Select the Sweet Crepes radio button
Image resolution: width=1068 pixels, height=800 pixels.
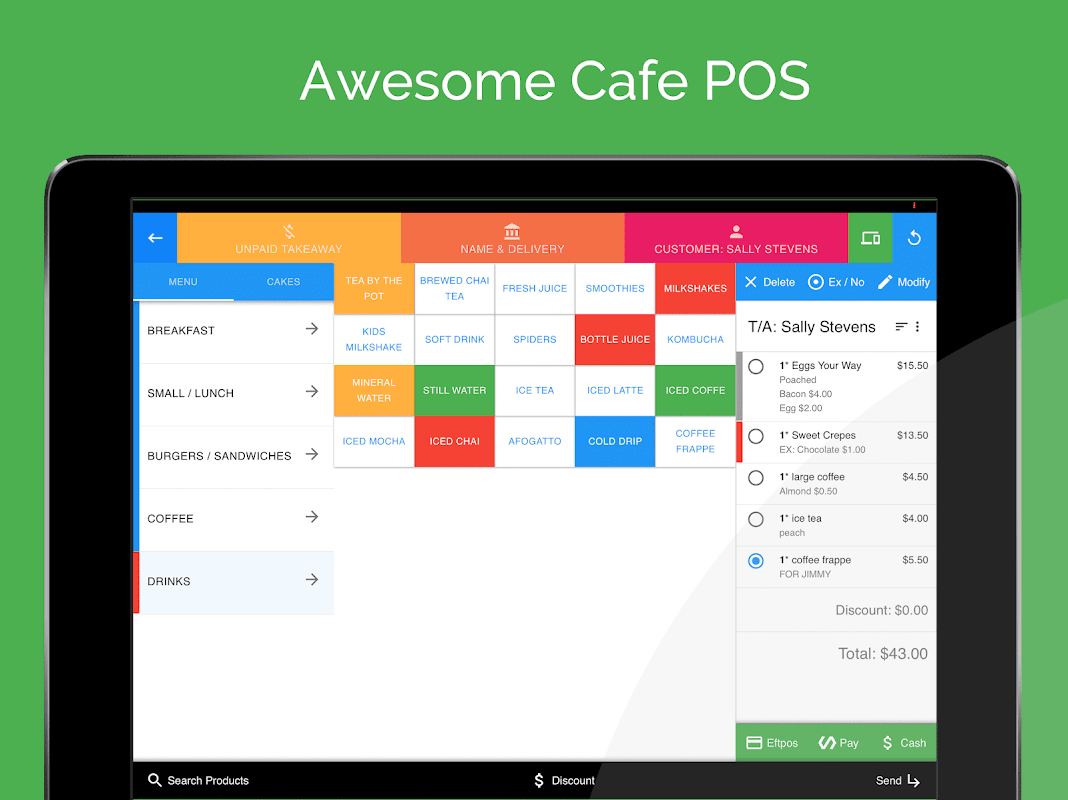pos(755,436)
